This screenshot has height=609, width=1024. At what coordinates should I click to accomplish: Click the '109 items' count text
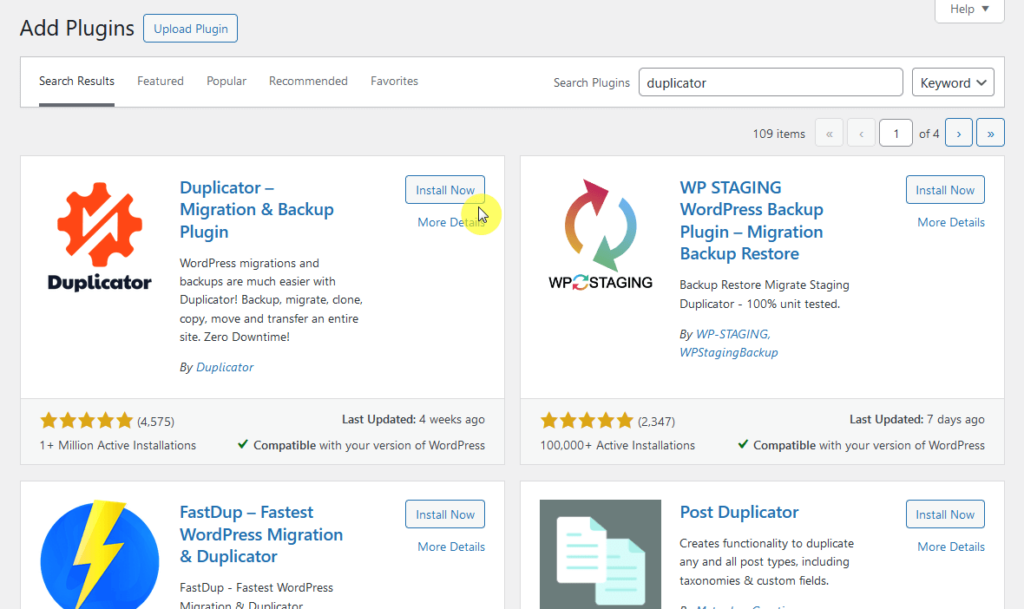(x=778, y=134)
